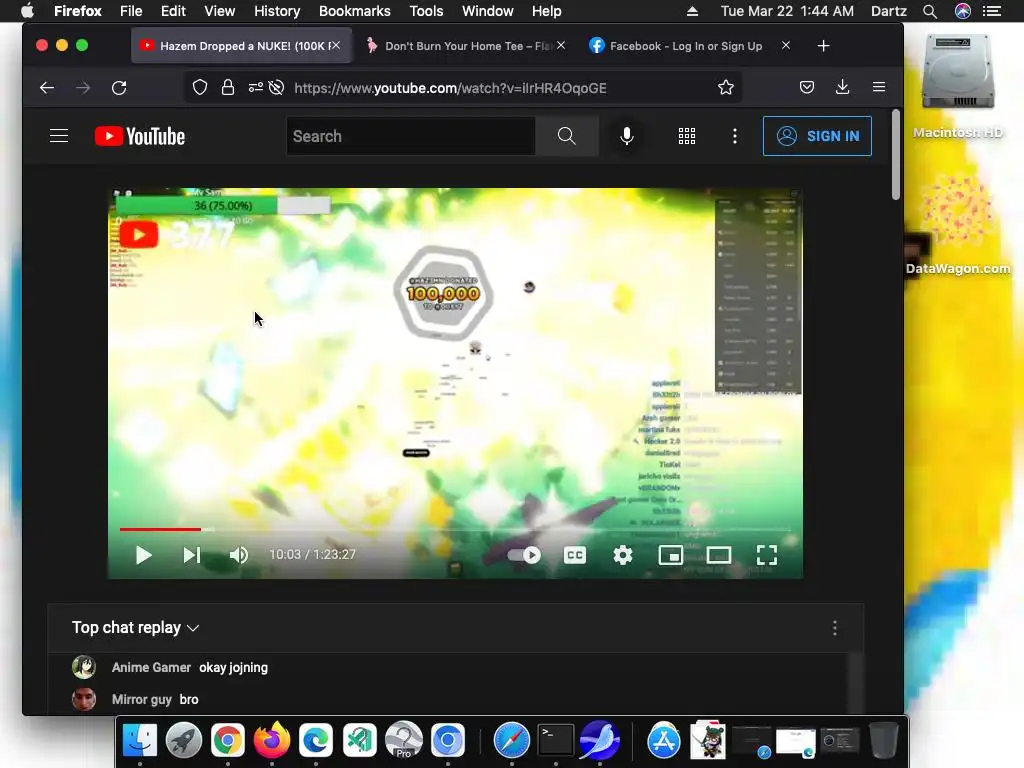Save page to Pocket

pyautogui.click(x=807, y=88)
